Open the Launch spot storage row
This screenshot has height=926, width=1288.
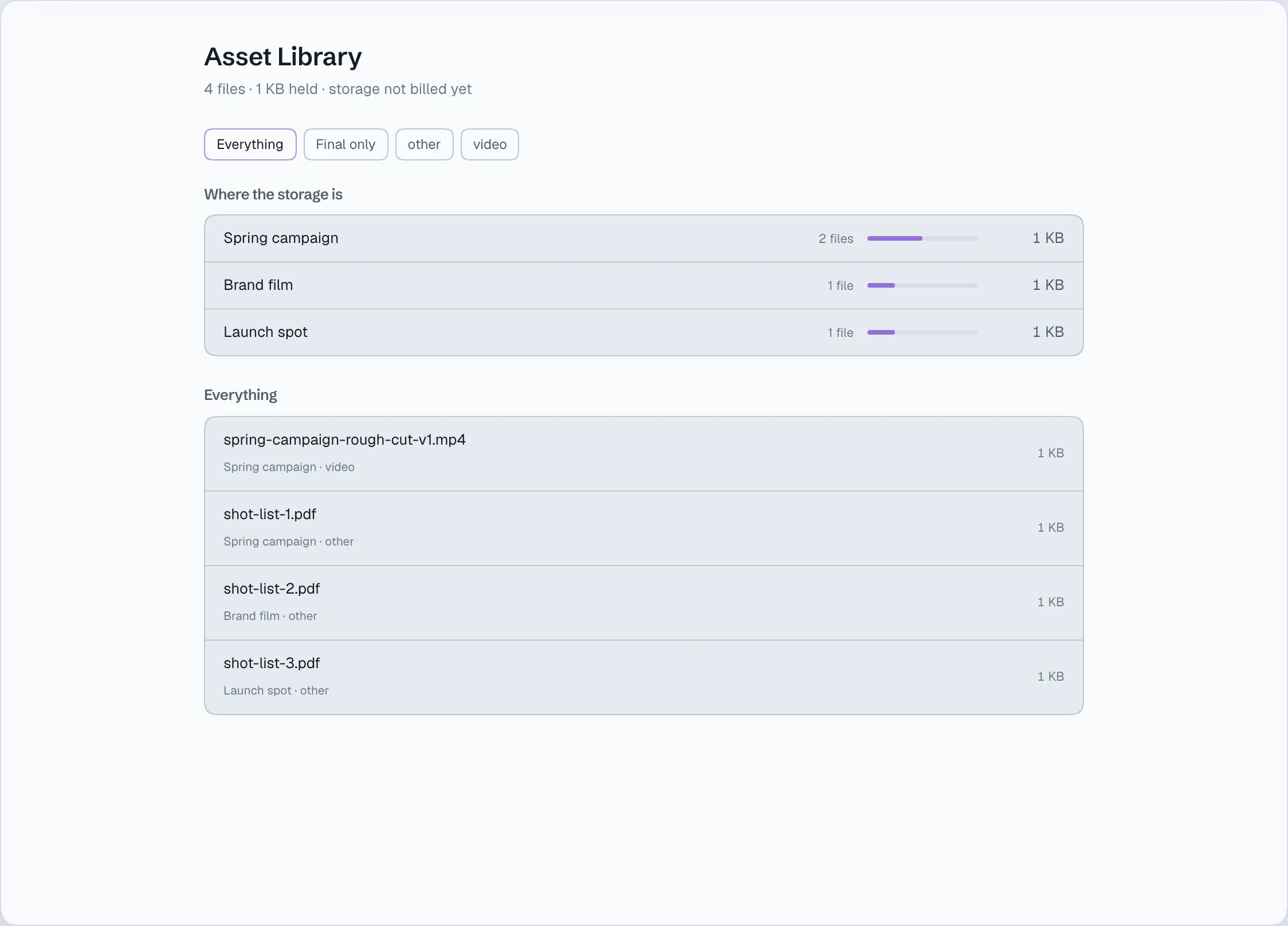tap(643, 332)
